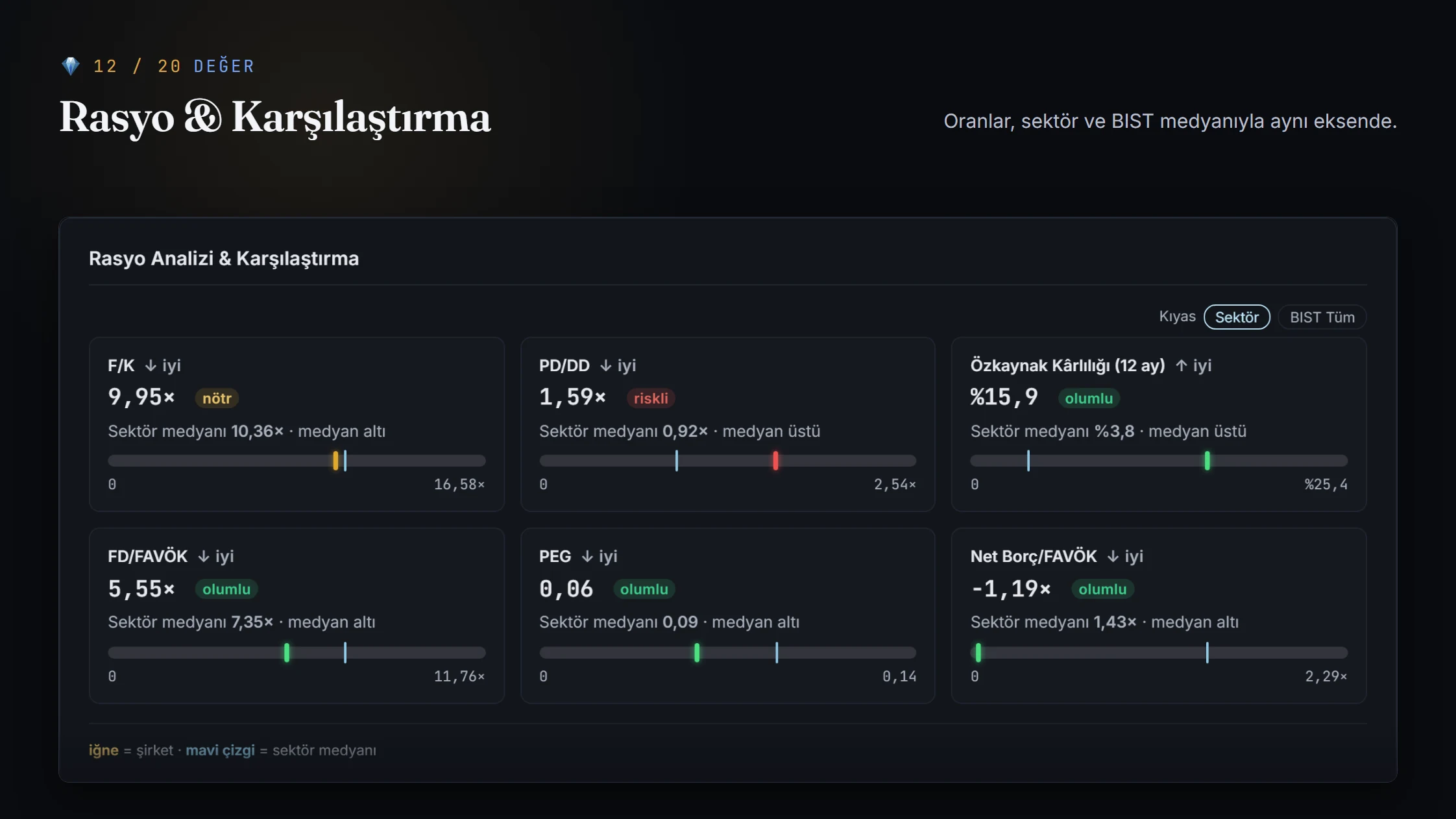Click the blue median line on PD/DD bar

click(676, 461)
